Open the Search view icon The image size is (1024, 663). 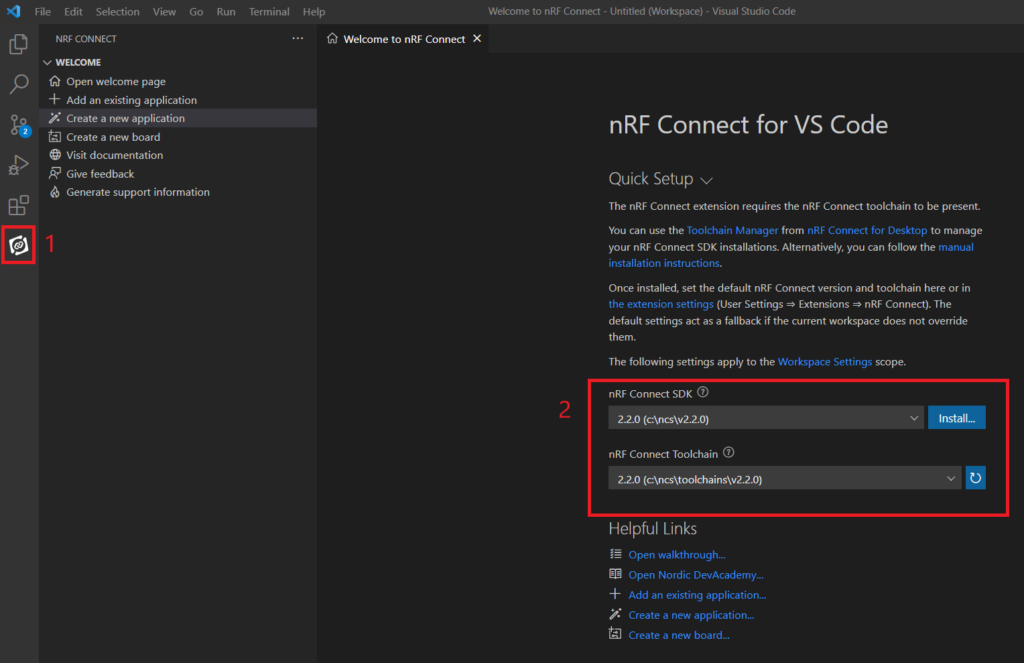point(18,84)
